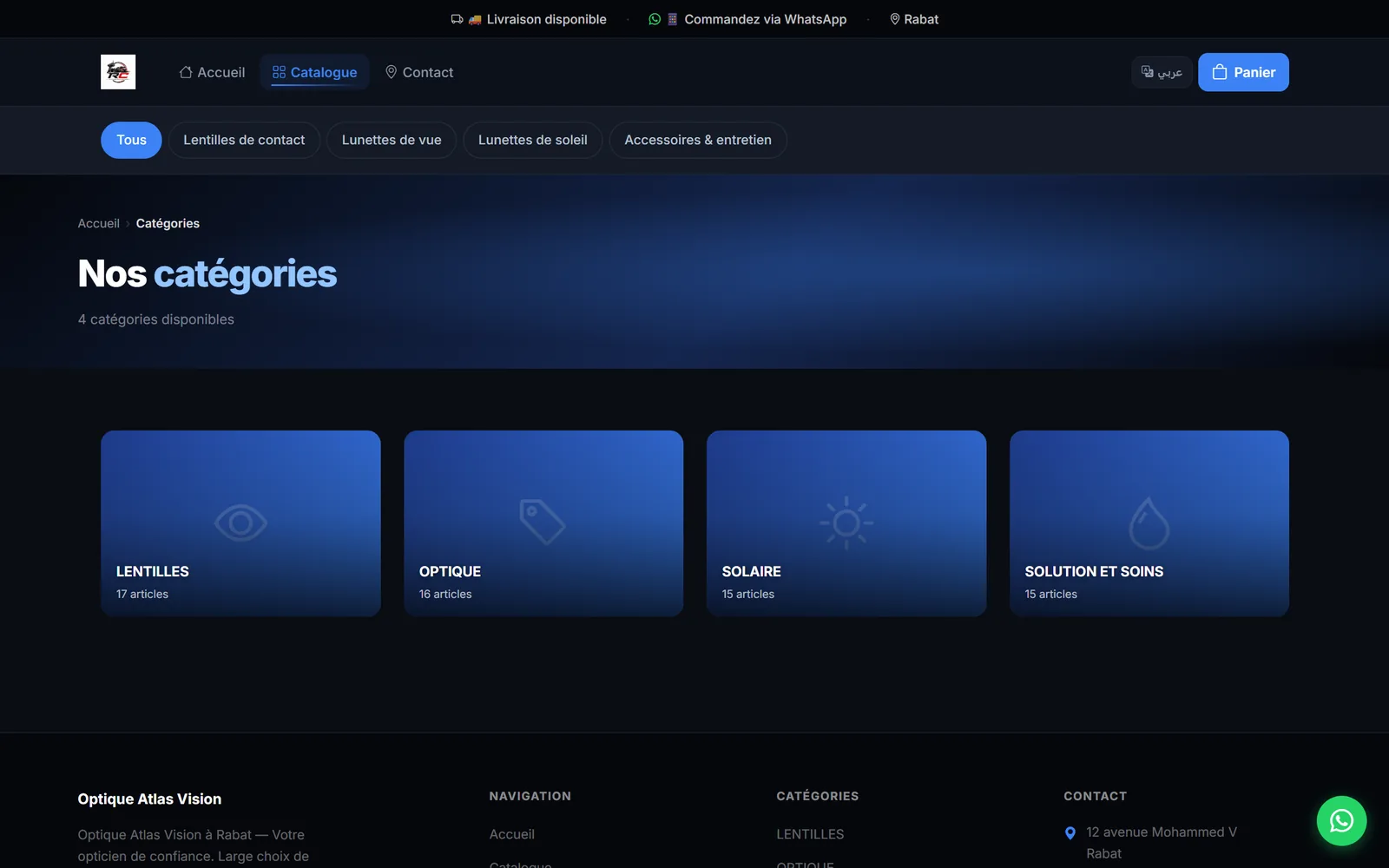
Task: Click the Accueil breadcrumb link
Action: click(98, 223)
